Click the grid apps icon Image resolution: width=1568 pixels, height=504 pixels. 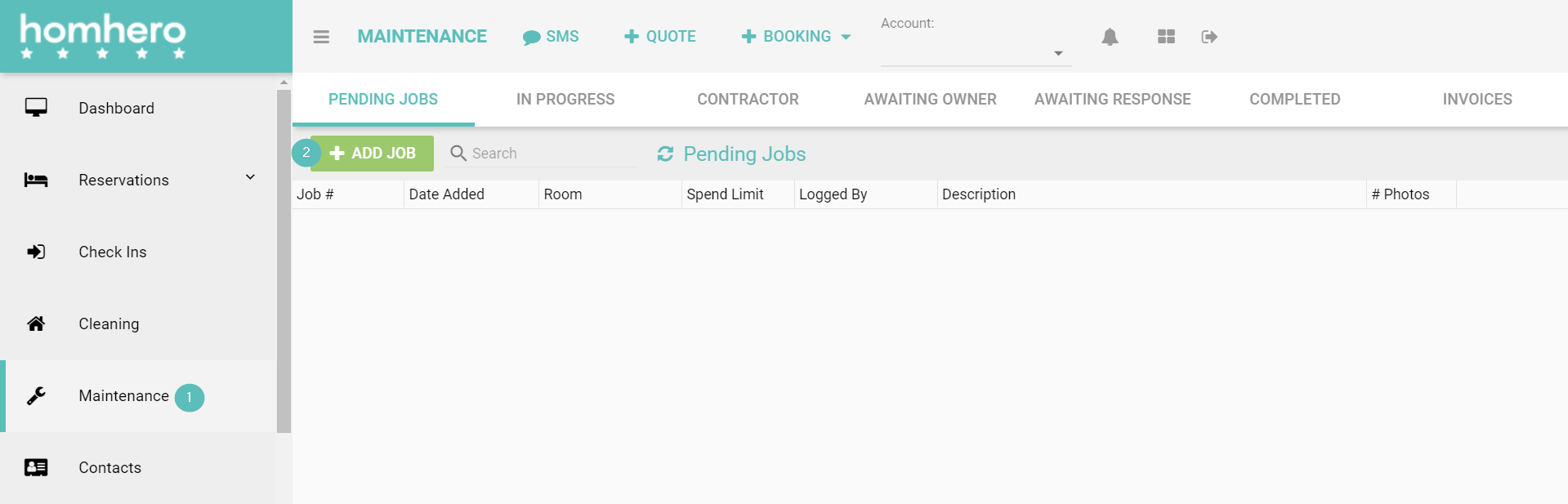(1166, 37)
